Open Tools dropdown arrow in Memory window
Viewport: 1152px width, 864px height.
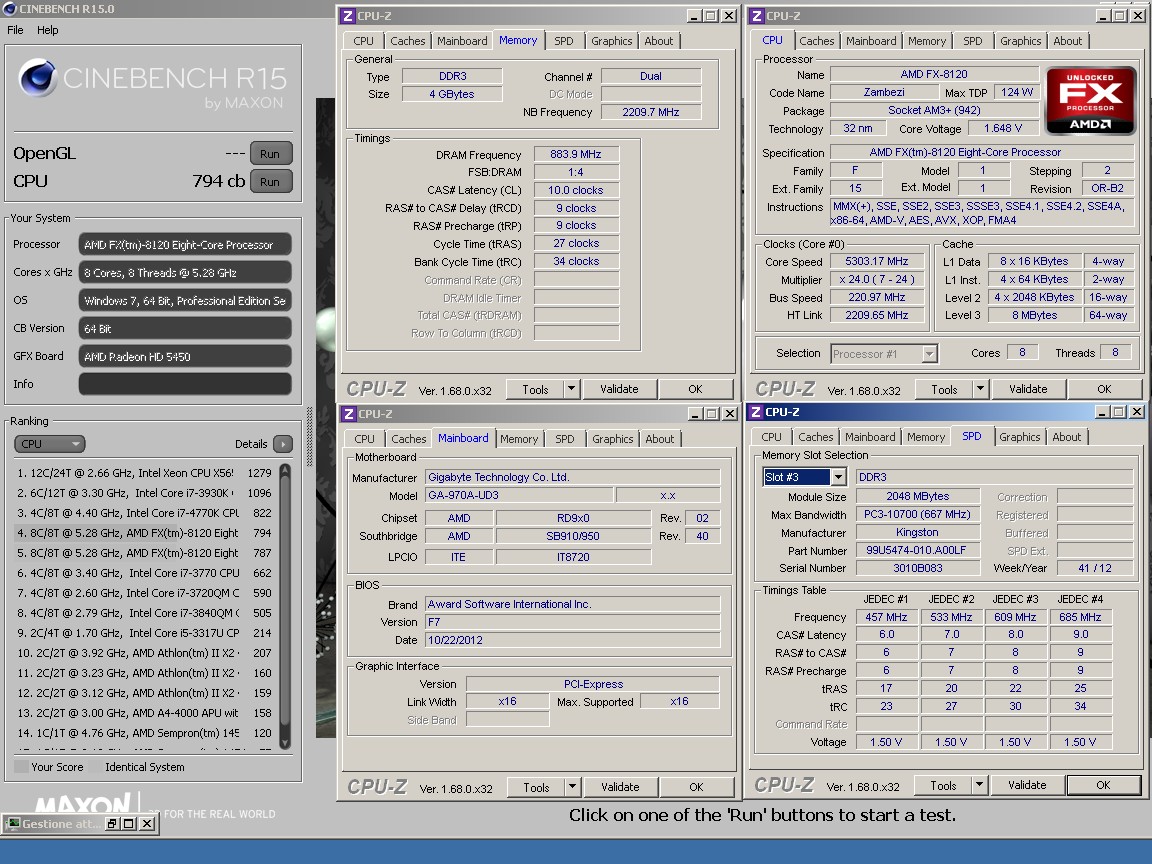pos(572,389)
